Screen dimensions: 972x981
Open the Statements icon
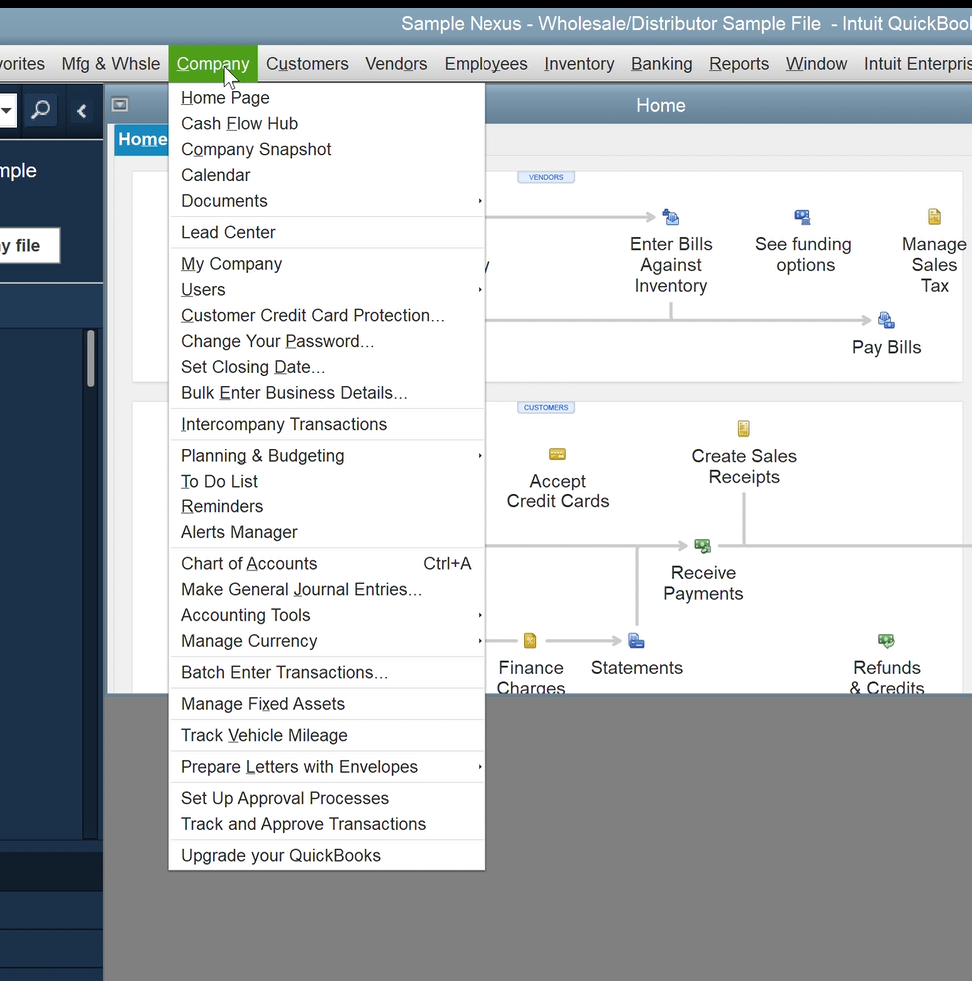coord(636,641)
